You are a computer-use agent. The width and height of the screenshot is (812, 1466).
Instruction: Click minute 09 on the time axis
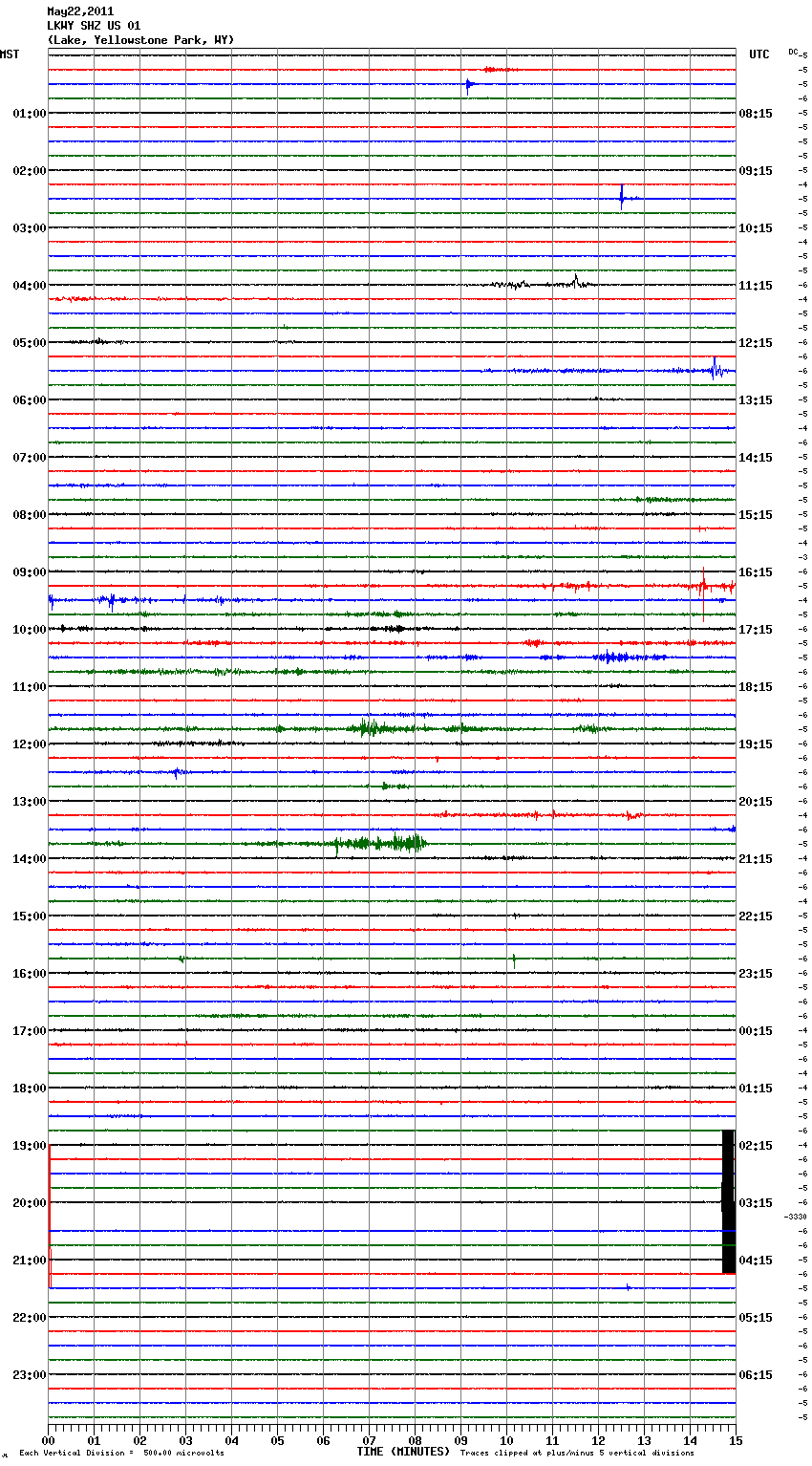tap(460, 1439)
